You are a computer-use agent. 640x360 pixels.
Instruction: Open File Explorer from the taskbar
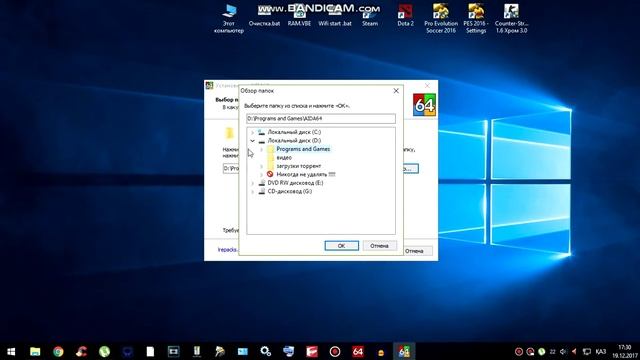pyautogui.click(x=35, y=351)
